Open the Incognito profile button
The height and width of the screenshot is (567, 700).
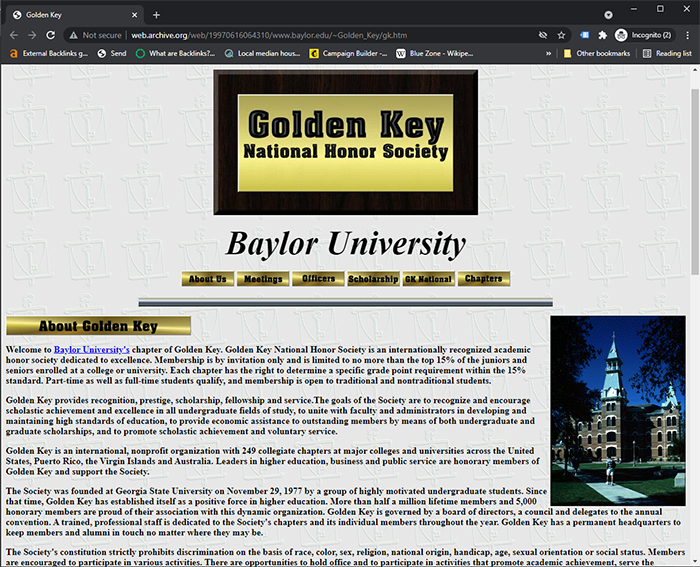pos(644,35)
